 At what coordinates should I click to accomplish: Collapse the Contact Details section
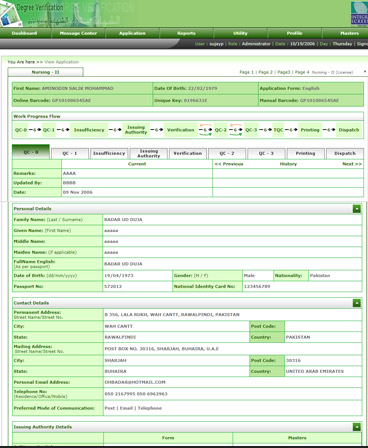[357, 303]
